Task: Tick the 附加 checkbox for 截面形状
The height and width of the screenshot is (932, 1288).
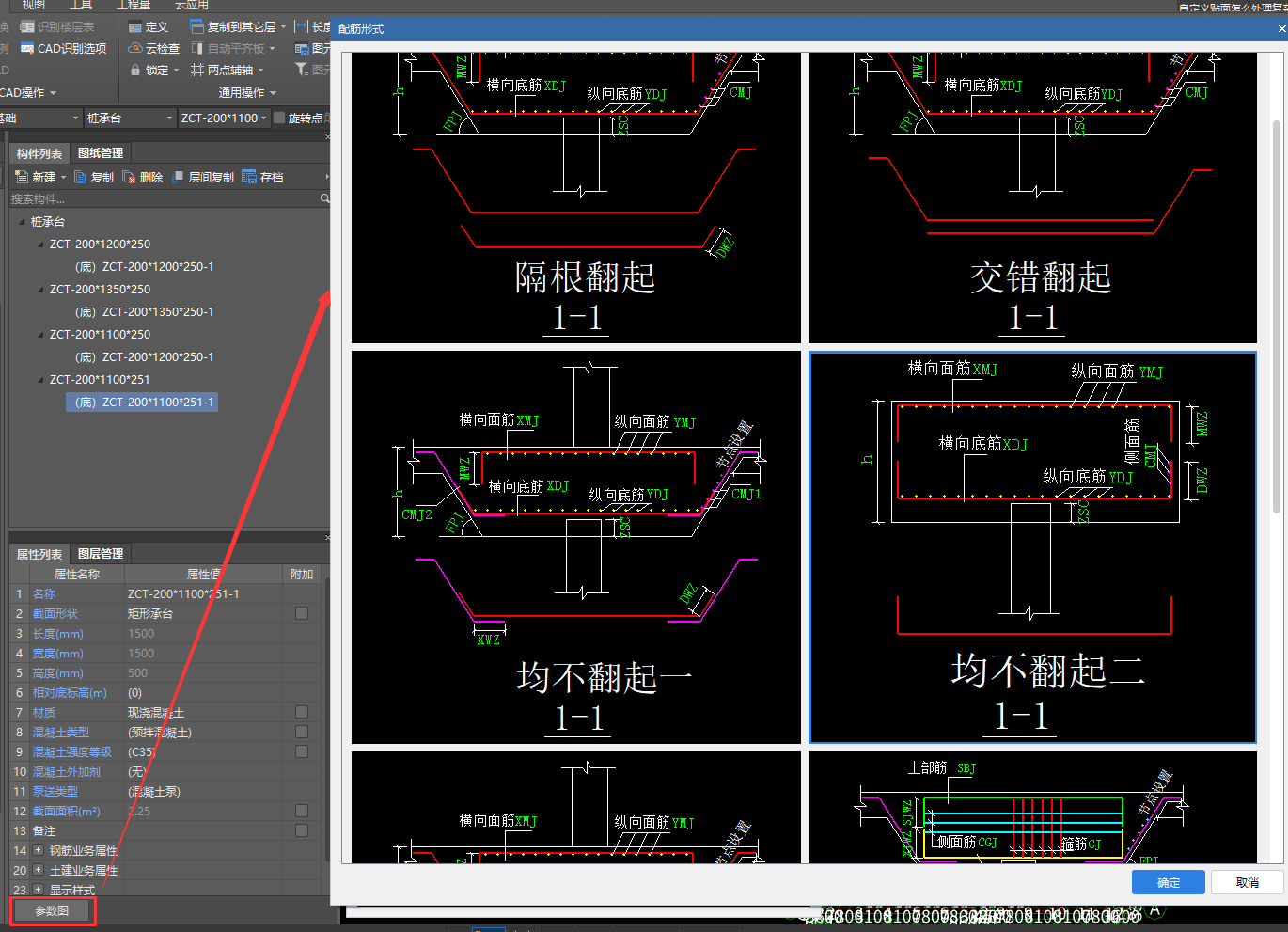Action: pos(302,613)
